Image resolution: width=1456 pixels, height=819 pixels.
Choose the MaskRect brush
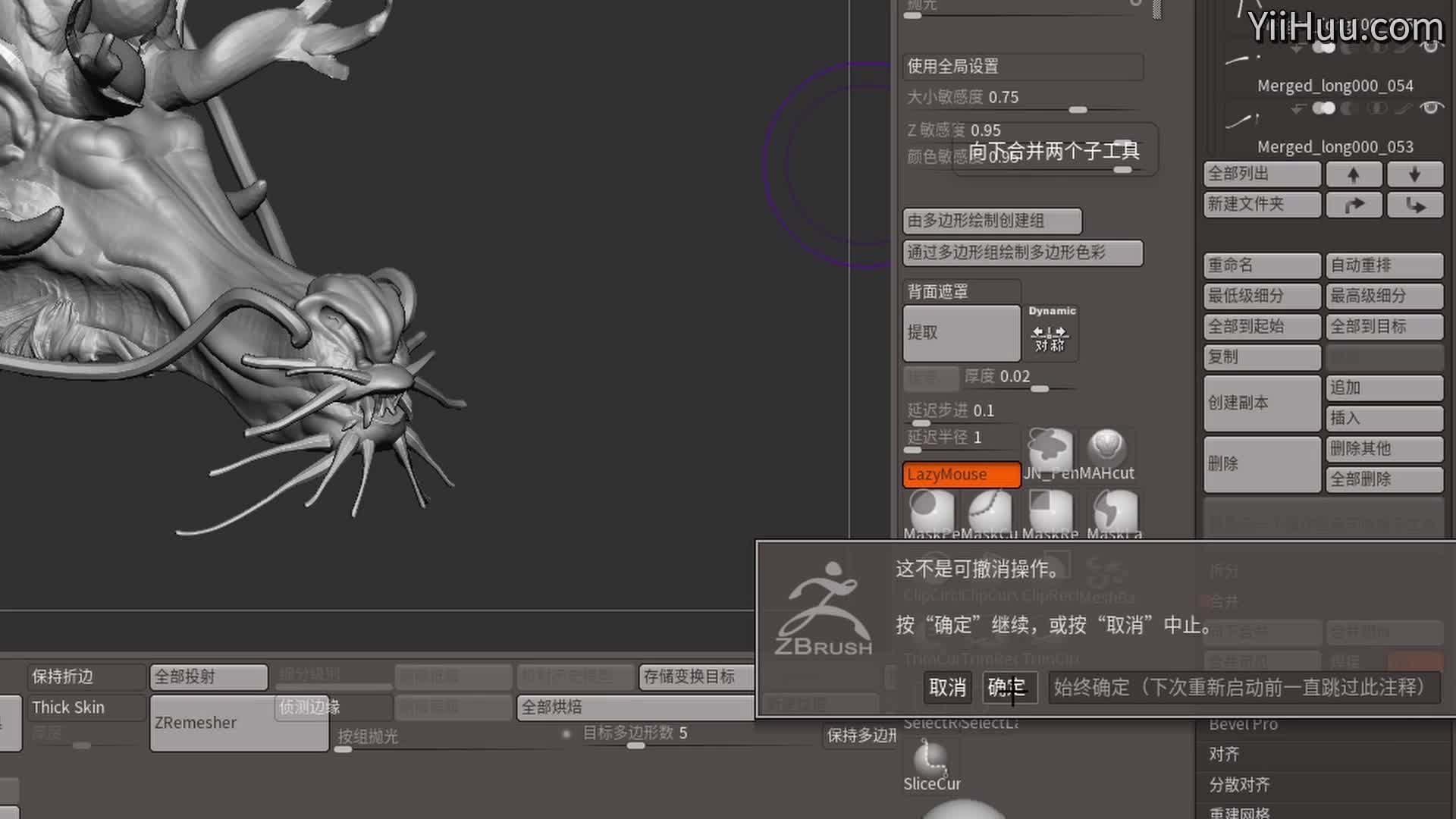tap(1050, 510)
